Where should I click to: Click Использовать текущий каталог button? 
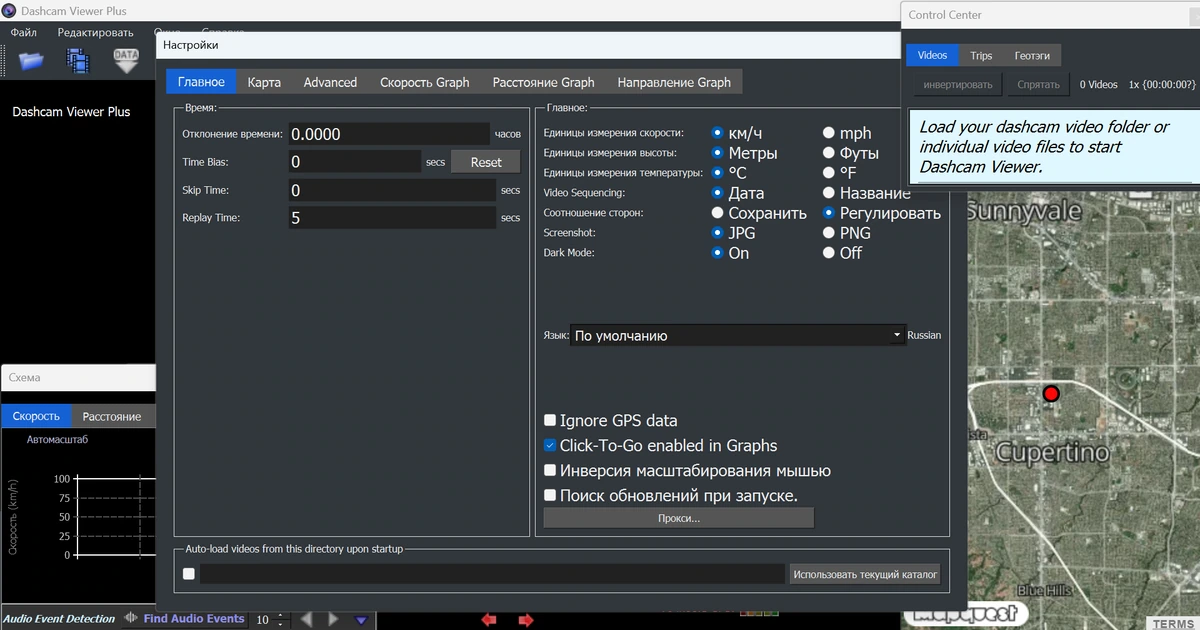coord(865,574)
